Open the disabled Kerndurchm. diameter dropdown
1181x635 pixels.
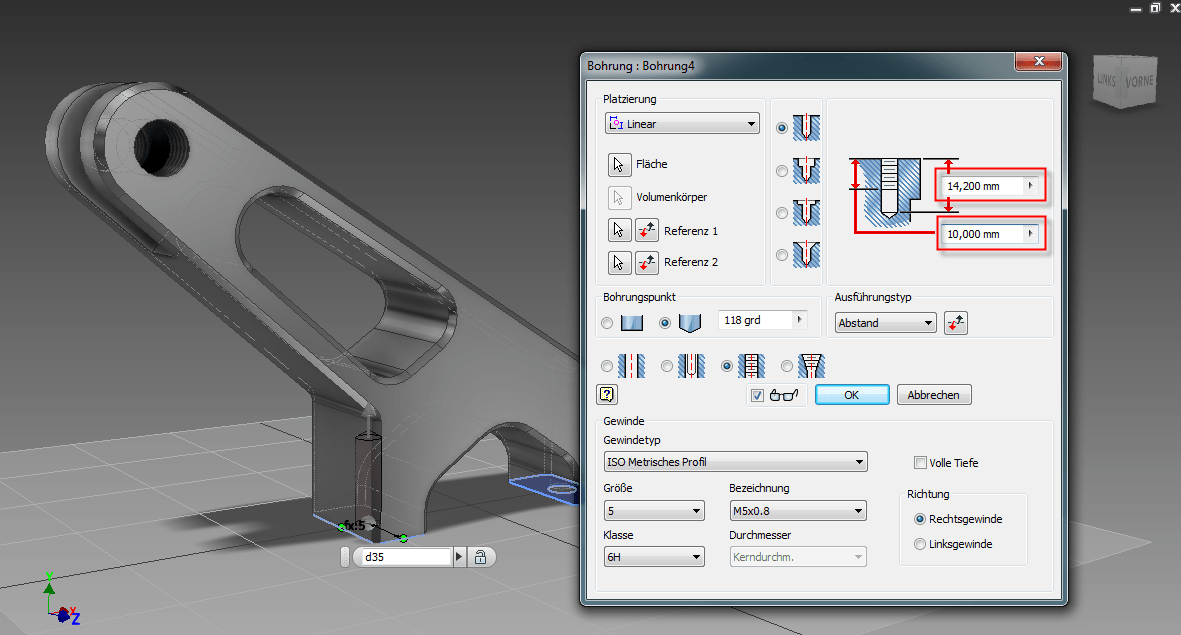(x=798, y=557)
